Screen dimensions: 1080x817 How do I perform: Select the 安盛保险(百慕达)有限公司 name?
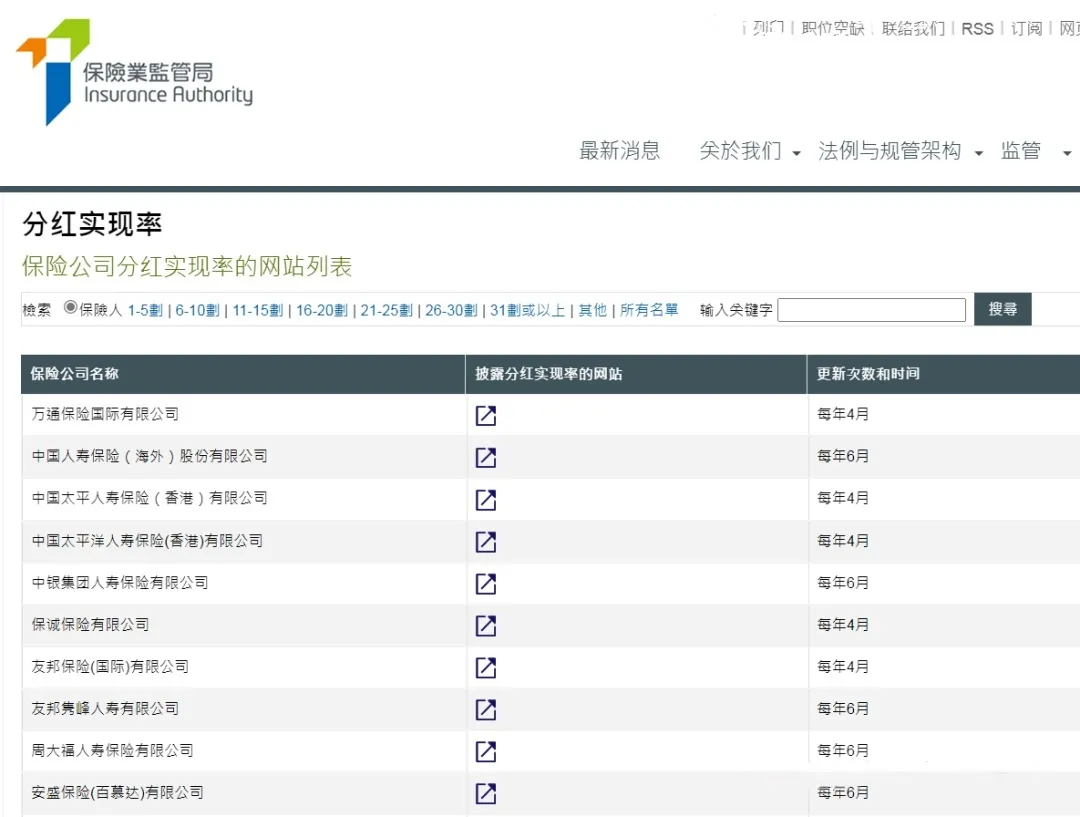117,793
